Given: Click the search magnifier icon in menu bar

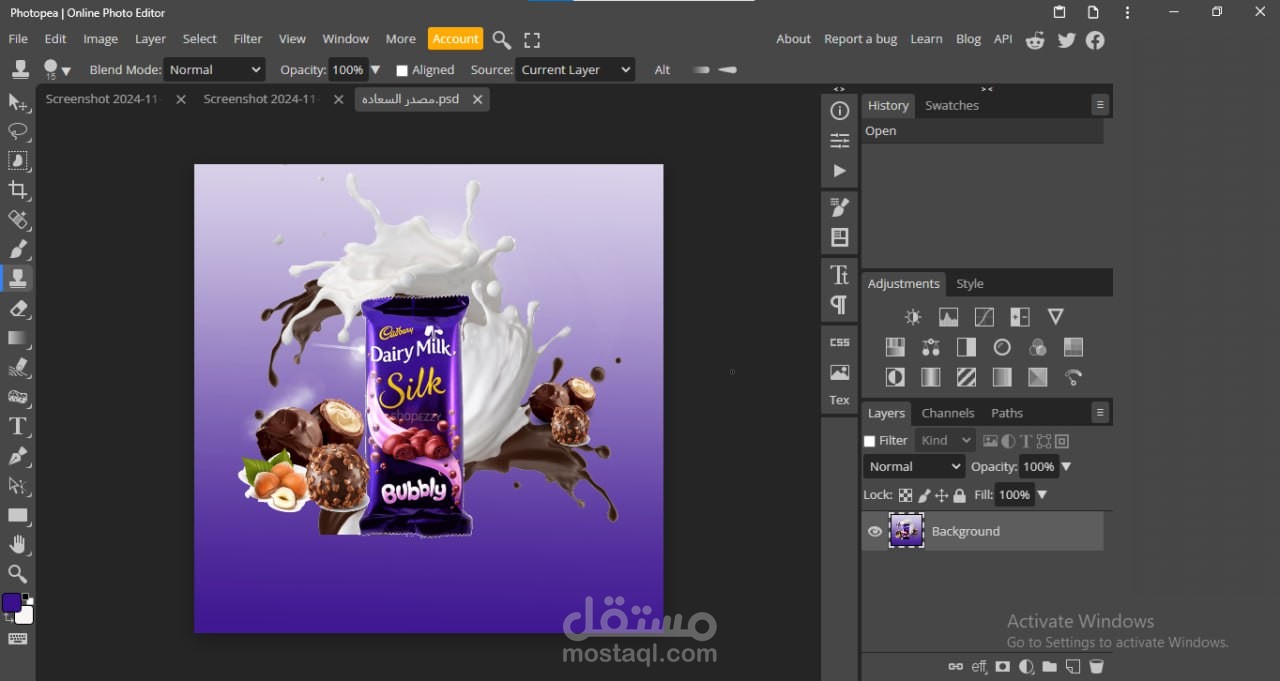Looking at the screenshot, I should click(502, 40).
